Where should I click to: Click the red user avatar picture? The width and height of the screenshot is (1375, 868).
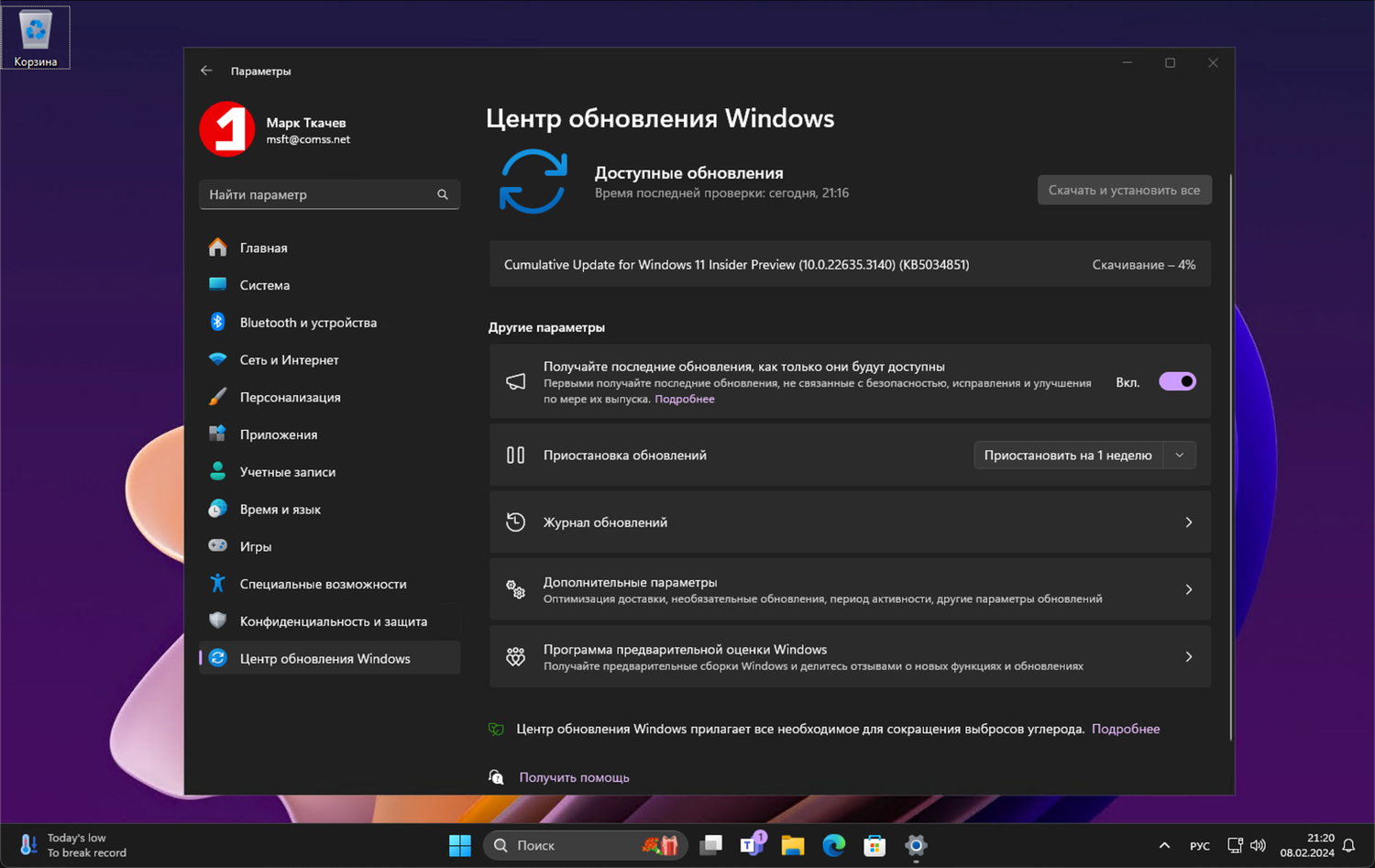tap(227, 129)
